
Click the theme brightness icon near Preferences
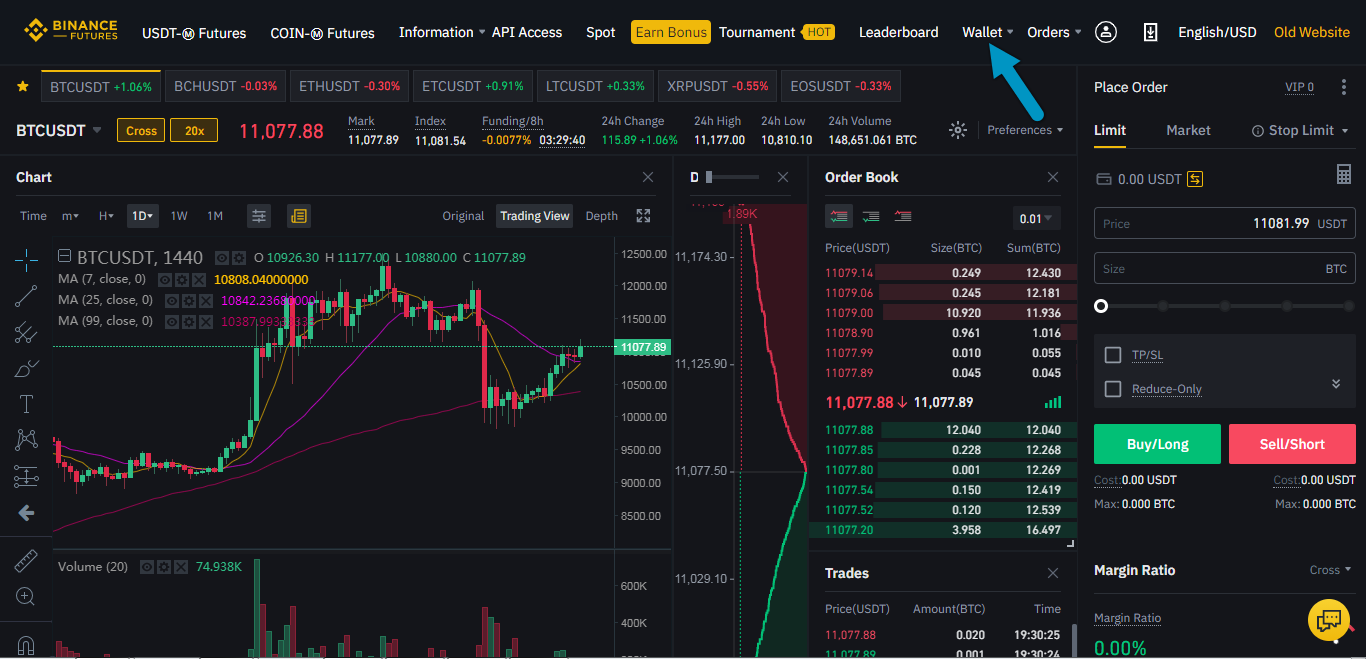point(958,130)
